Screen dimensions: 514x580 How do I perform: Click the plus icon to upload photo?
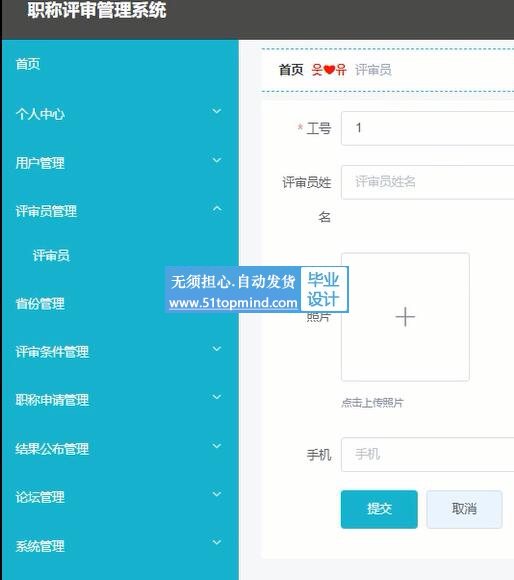click(x=405, y=317)
